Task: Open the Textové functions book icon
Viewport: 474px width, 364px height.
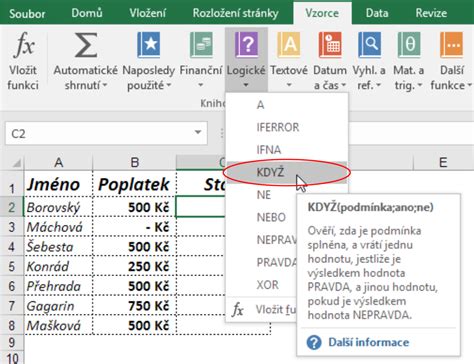Action: pyautogui.click(x=289, y=45)
